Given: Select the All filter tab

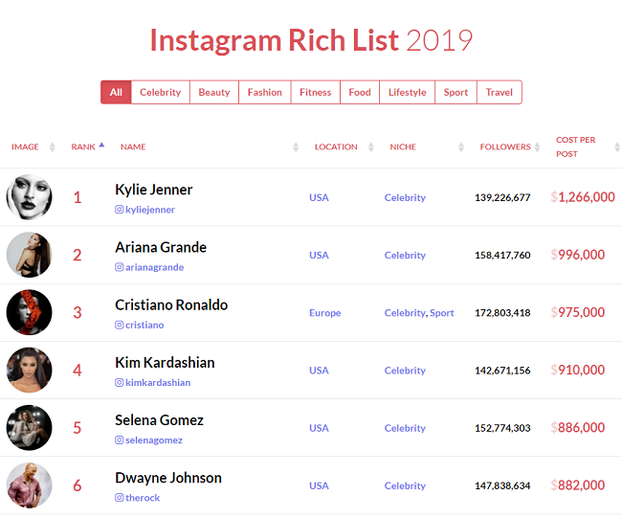Looking at the screenshot, I should click(116, 92).
